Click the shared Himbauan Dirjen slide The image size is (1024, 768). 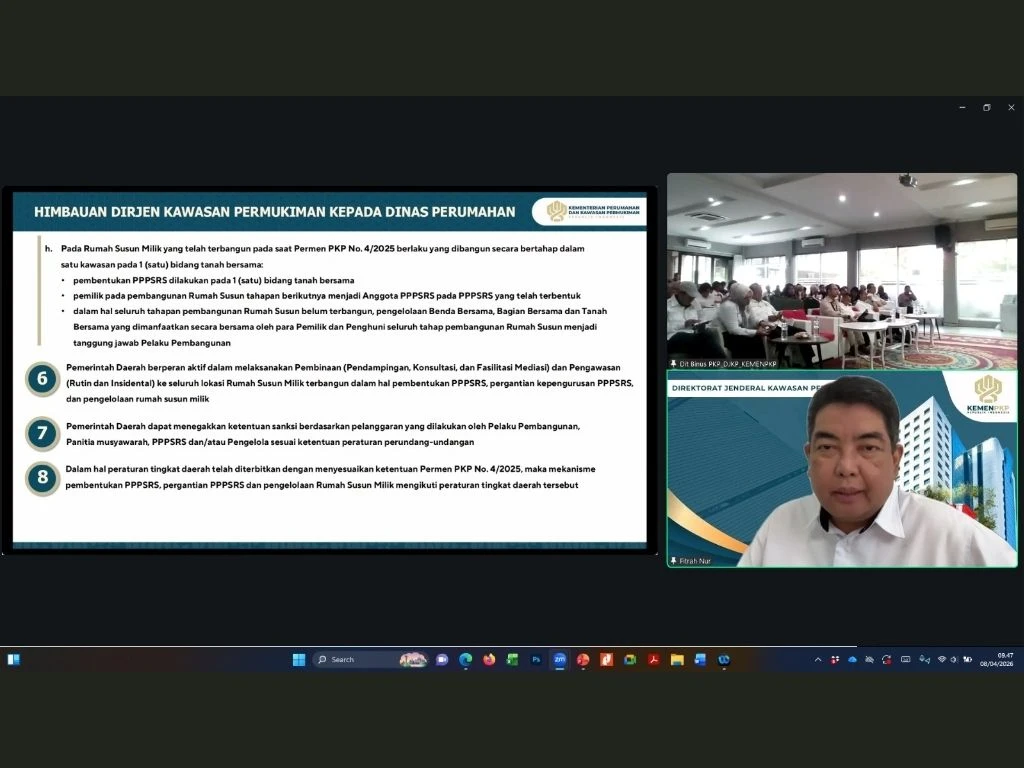tap(329, 370)
